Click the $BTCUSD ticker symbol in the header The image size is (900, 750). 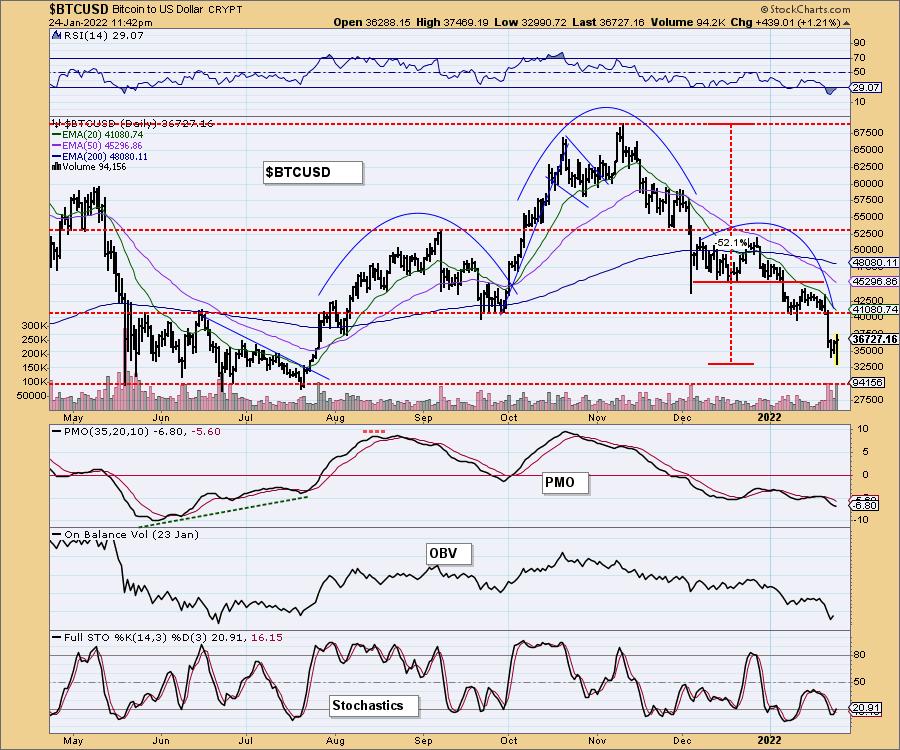point(79,9)
